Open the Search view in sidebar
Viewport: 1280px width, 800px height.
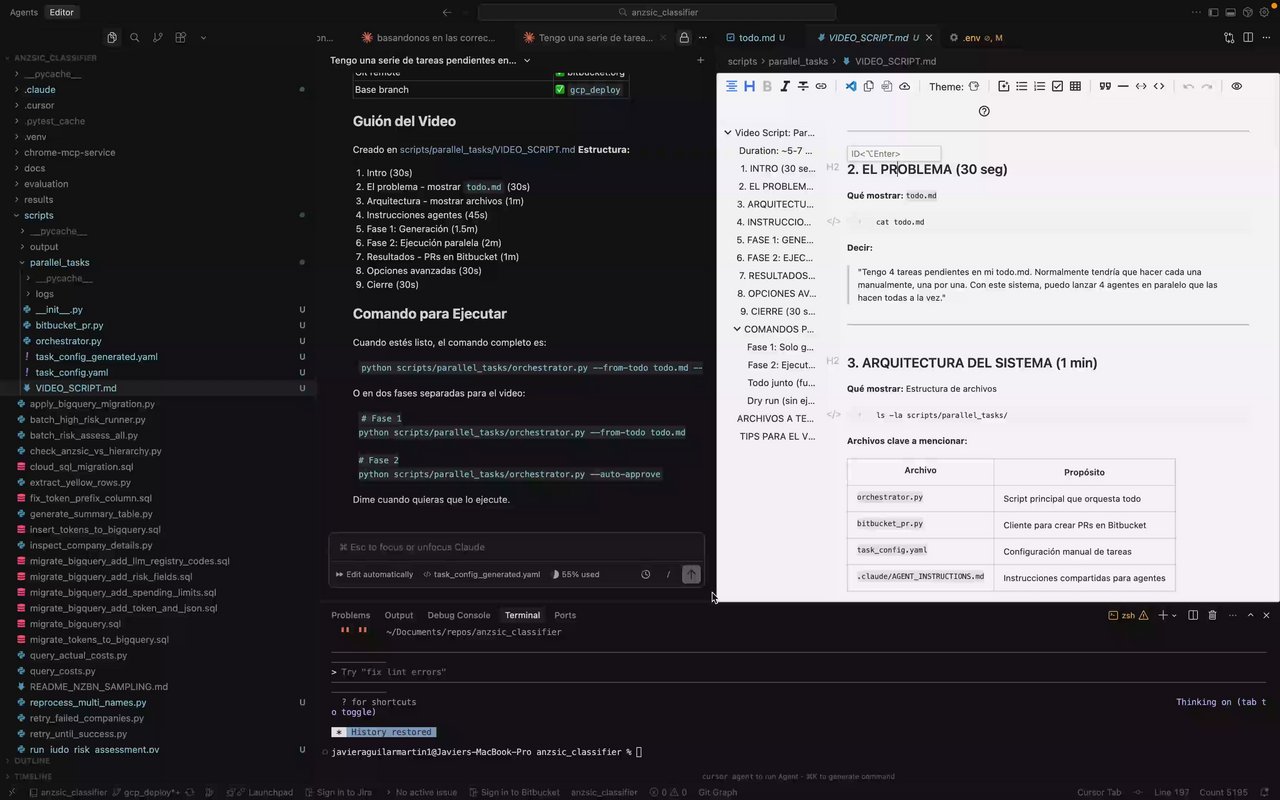click(135, 38)
